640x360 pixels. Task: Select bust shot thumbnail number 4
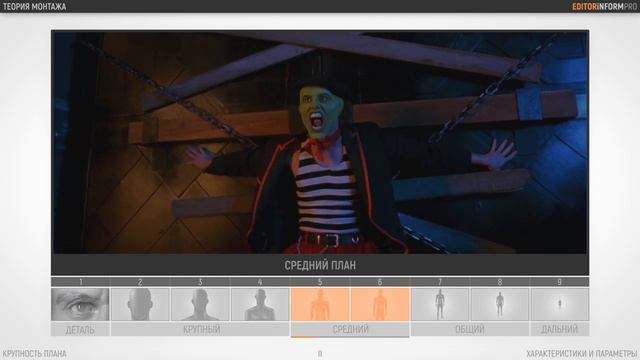point(260,304)
